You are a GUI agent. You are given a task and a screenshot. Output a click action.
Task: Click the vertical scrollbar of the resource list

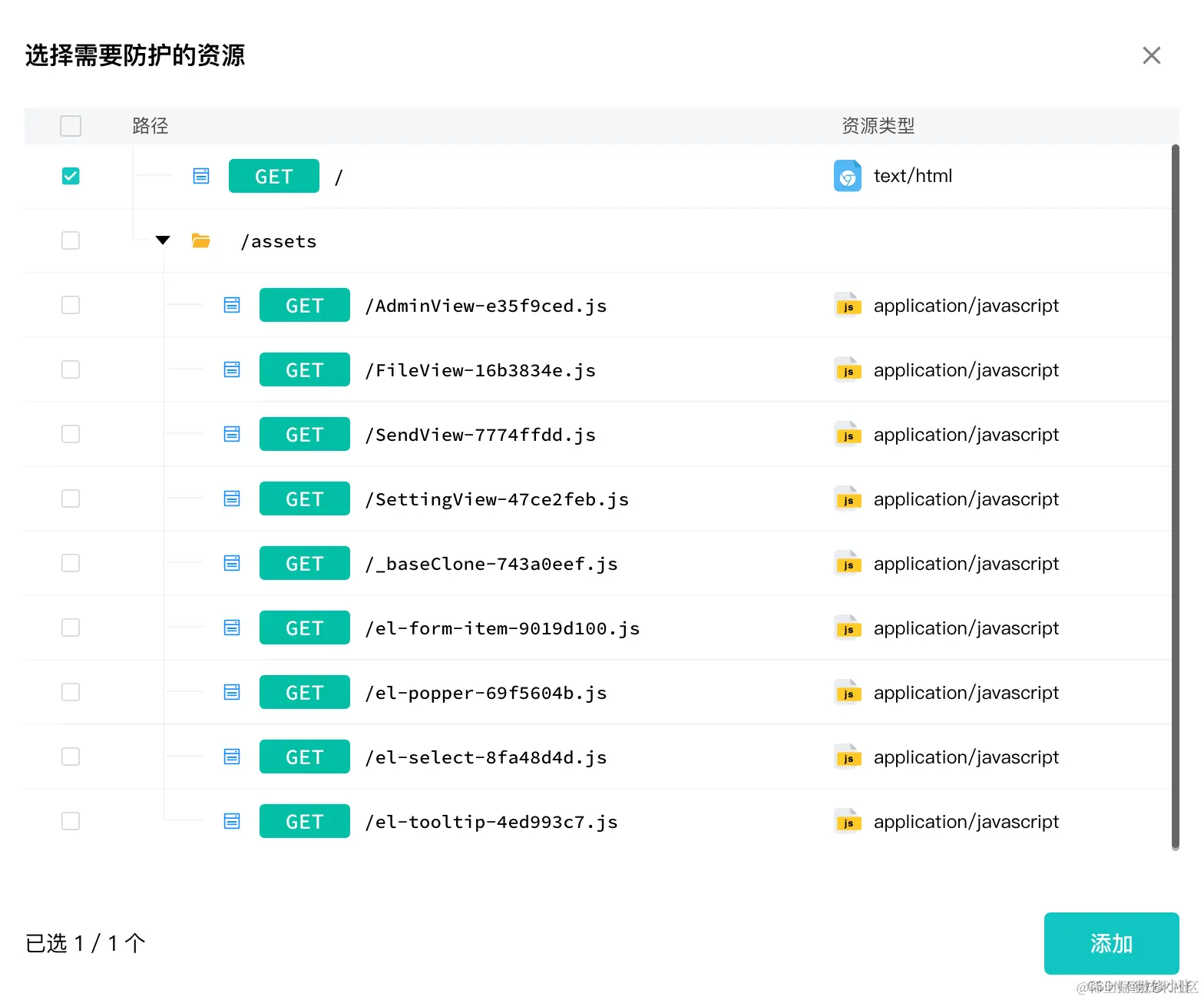click(1175, 497)
